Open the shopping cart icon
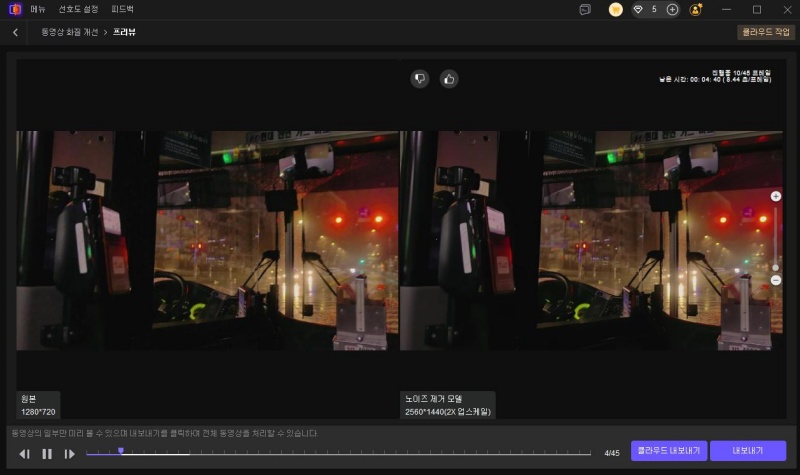The width and height of the screenshot is (800, 475). [x=616, y=9]
